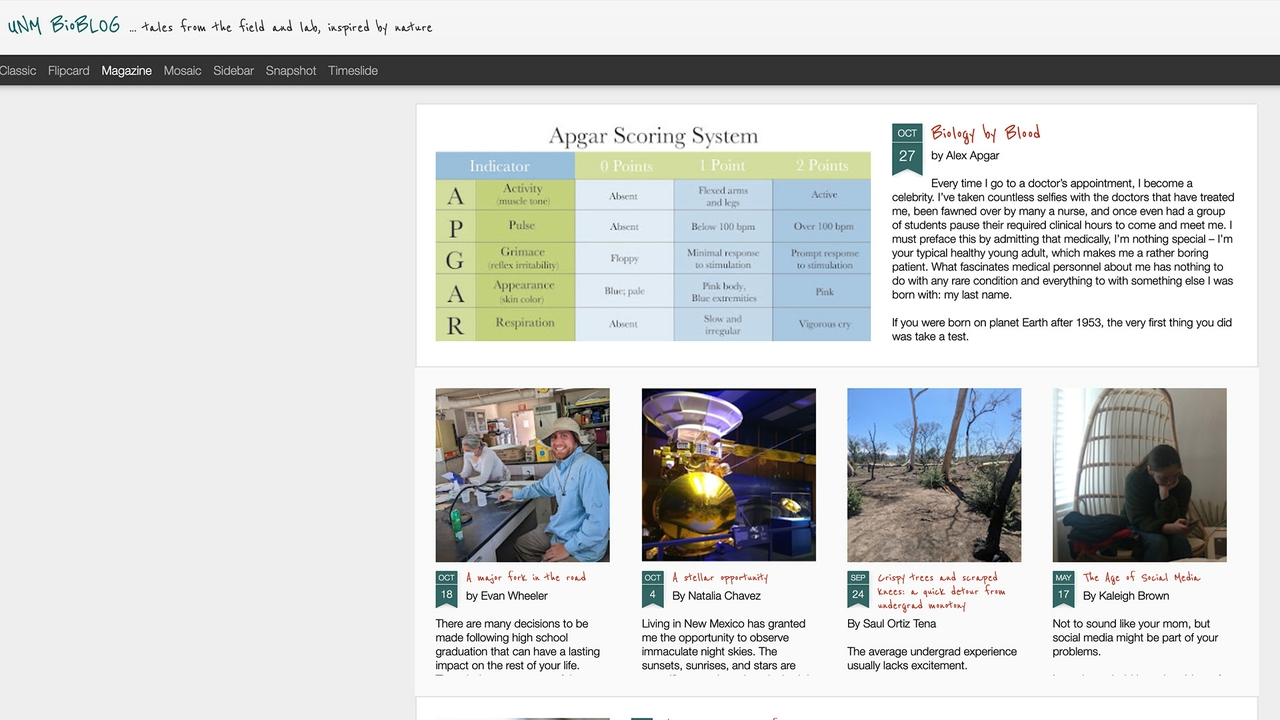The height and width of the screenshot is (720, 1280).
Task: Switch to the Classic view tab
Action: (x=17, y=70)
